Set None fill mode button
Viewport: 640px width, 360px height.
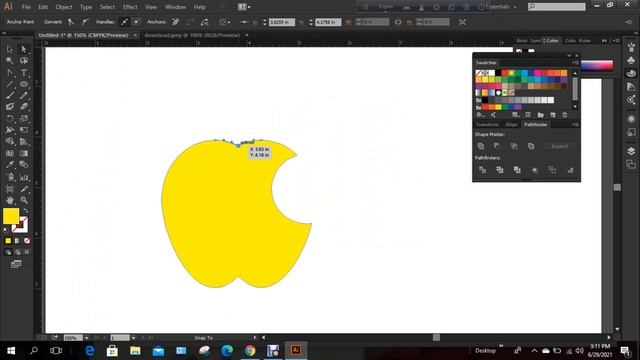27,241
